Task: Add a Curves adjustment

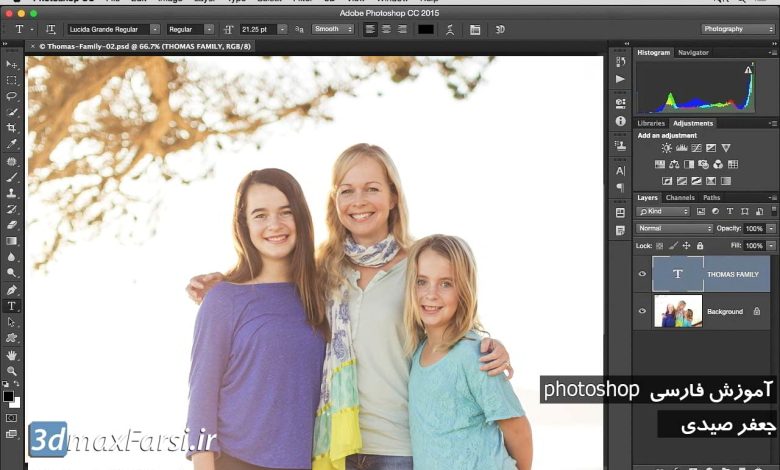Action: [696, 148]
